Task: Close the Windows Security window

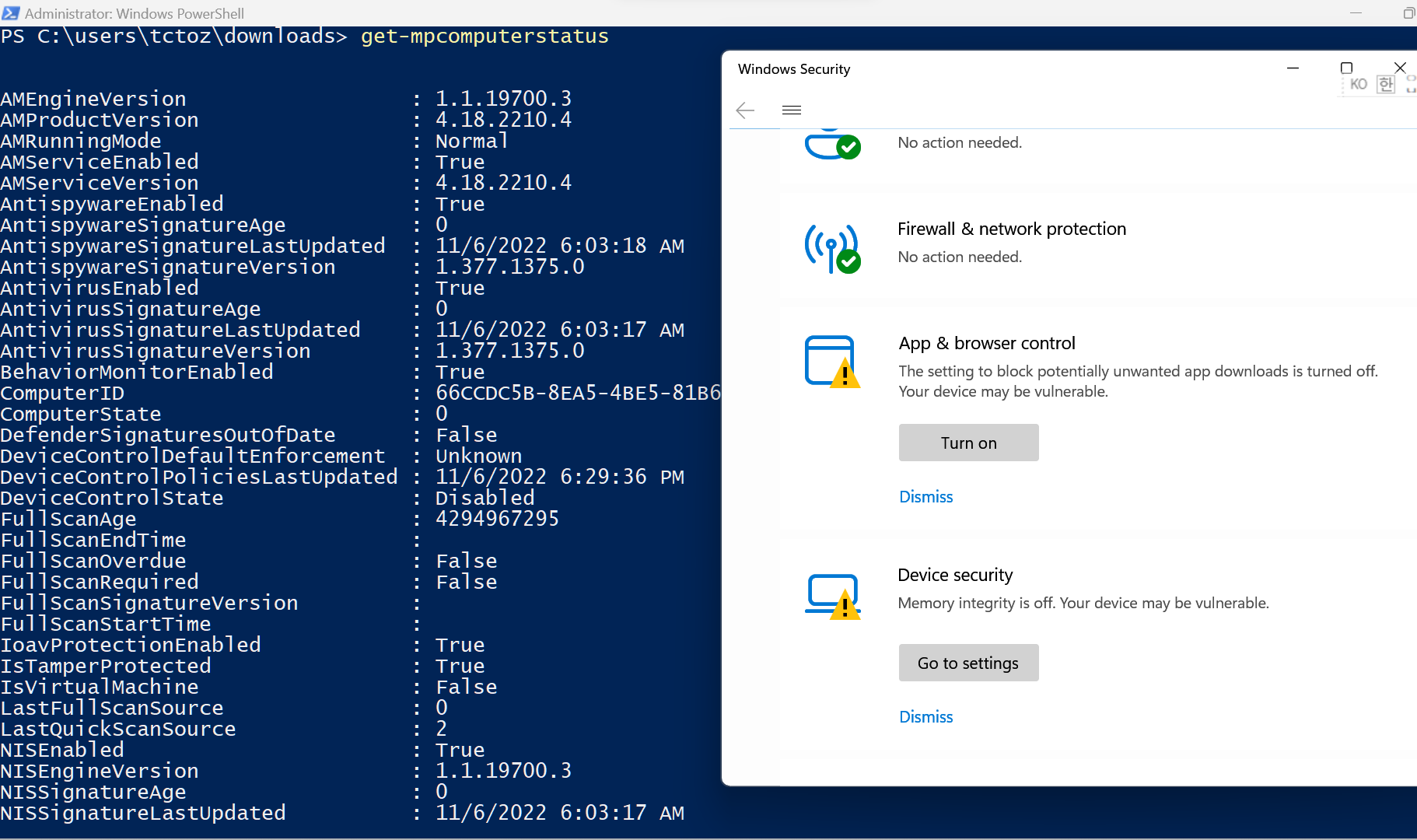Action: (1400, 68)
